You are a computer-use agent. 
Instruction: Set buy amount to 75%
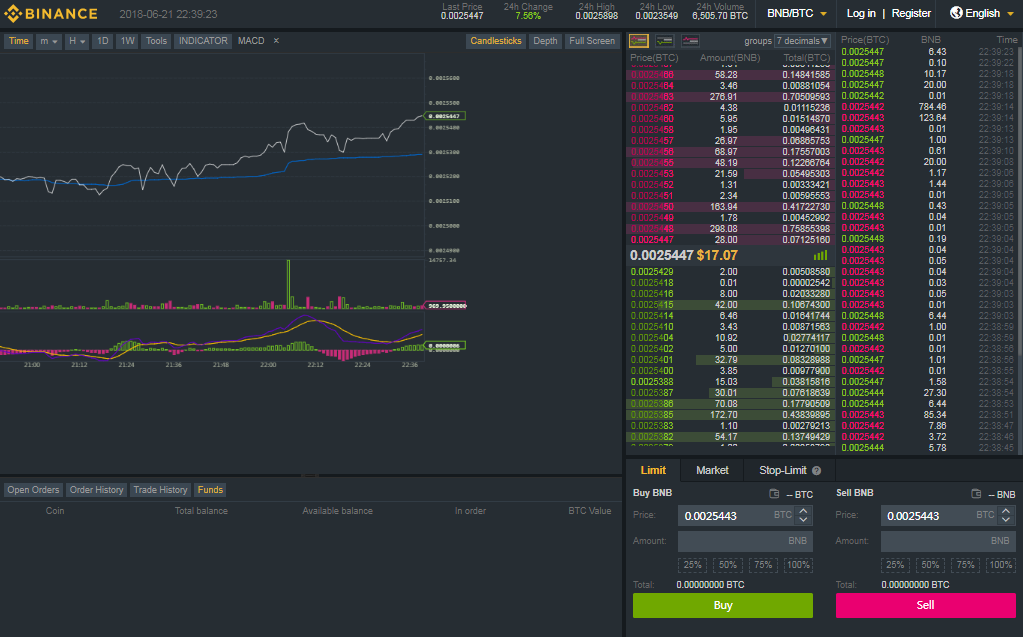click(x=763, y=565)
